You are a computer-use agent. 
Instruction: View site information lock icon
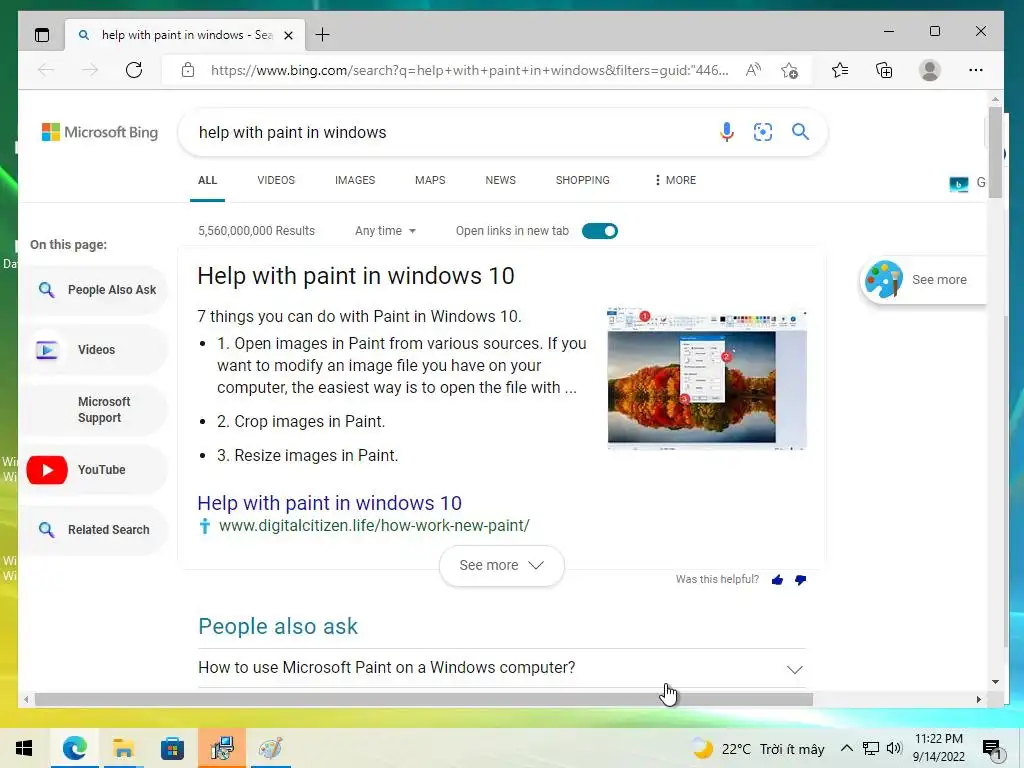pos(188,70)
